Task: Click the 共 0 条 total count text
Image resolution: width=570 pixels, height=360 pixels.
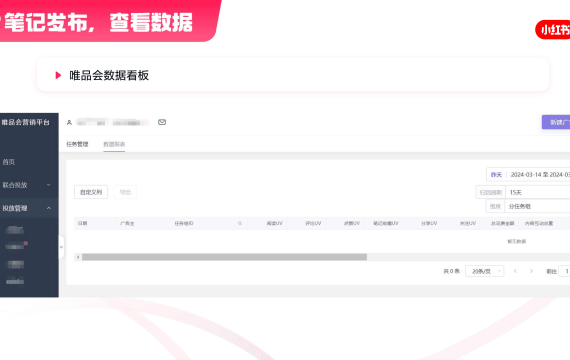Action: pos(451,271)
